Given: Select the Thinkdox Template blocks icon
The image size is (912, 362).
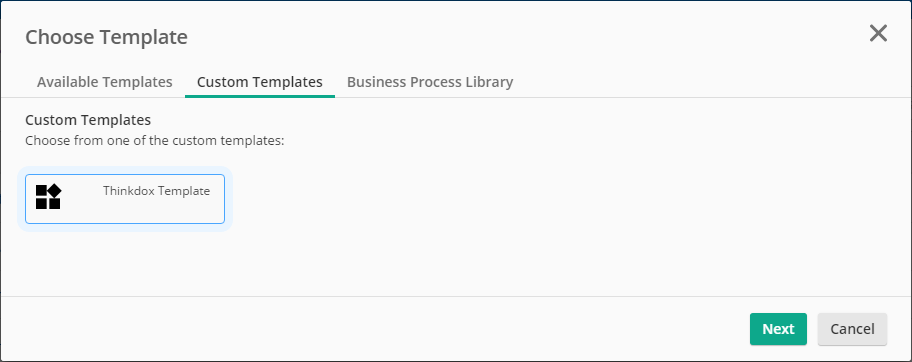Looking at the screenshot, I should tap(48, 197).
